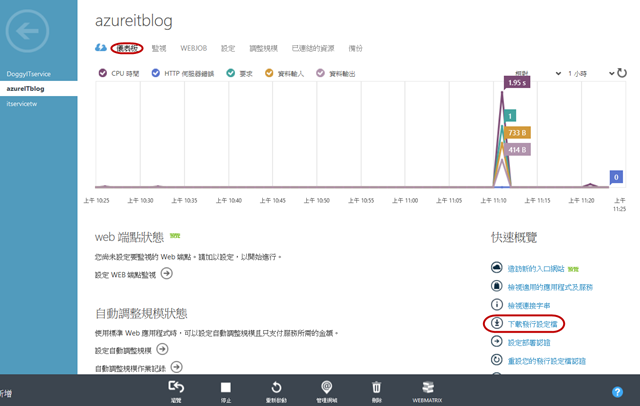Image resolution: width=640 pixels, height=406 pixels.
Task: Refresh the metrics chart
Action: tap(622, 73)
